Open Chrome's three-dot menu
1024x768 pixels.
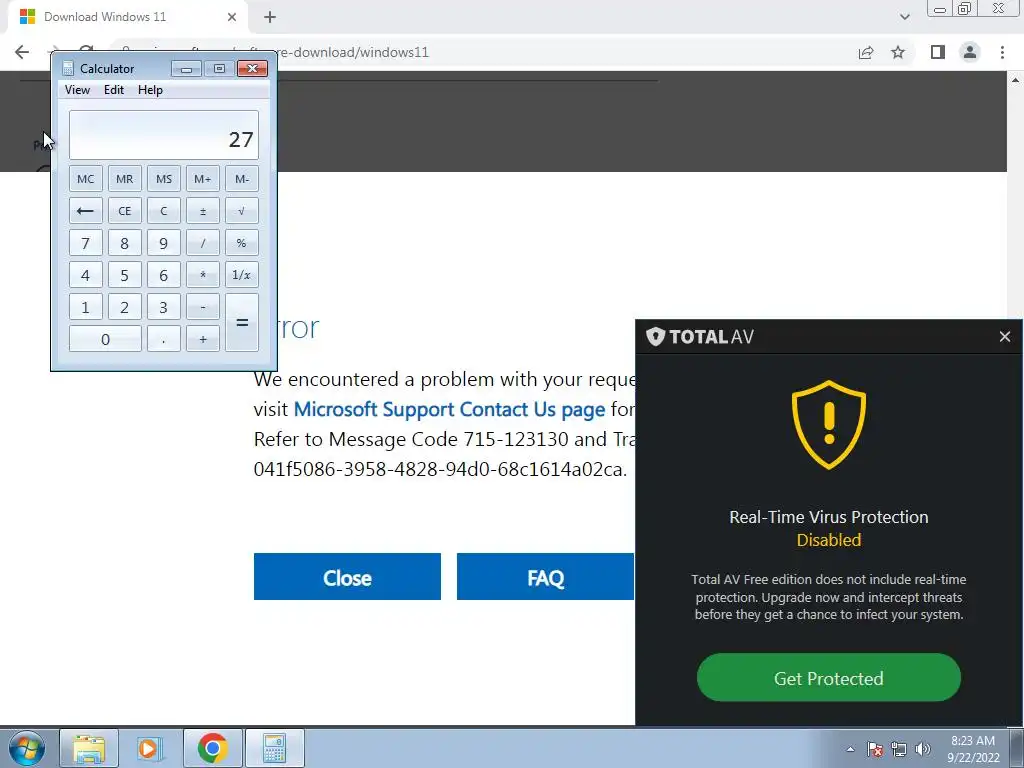point(1002,52)
